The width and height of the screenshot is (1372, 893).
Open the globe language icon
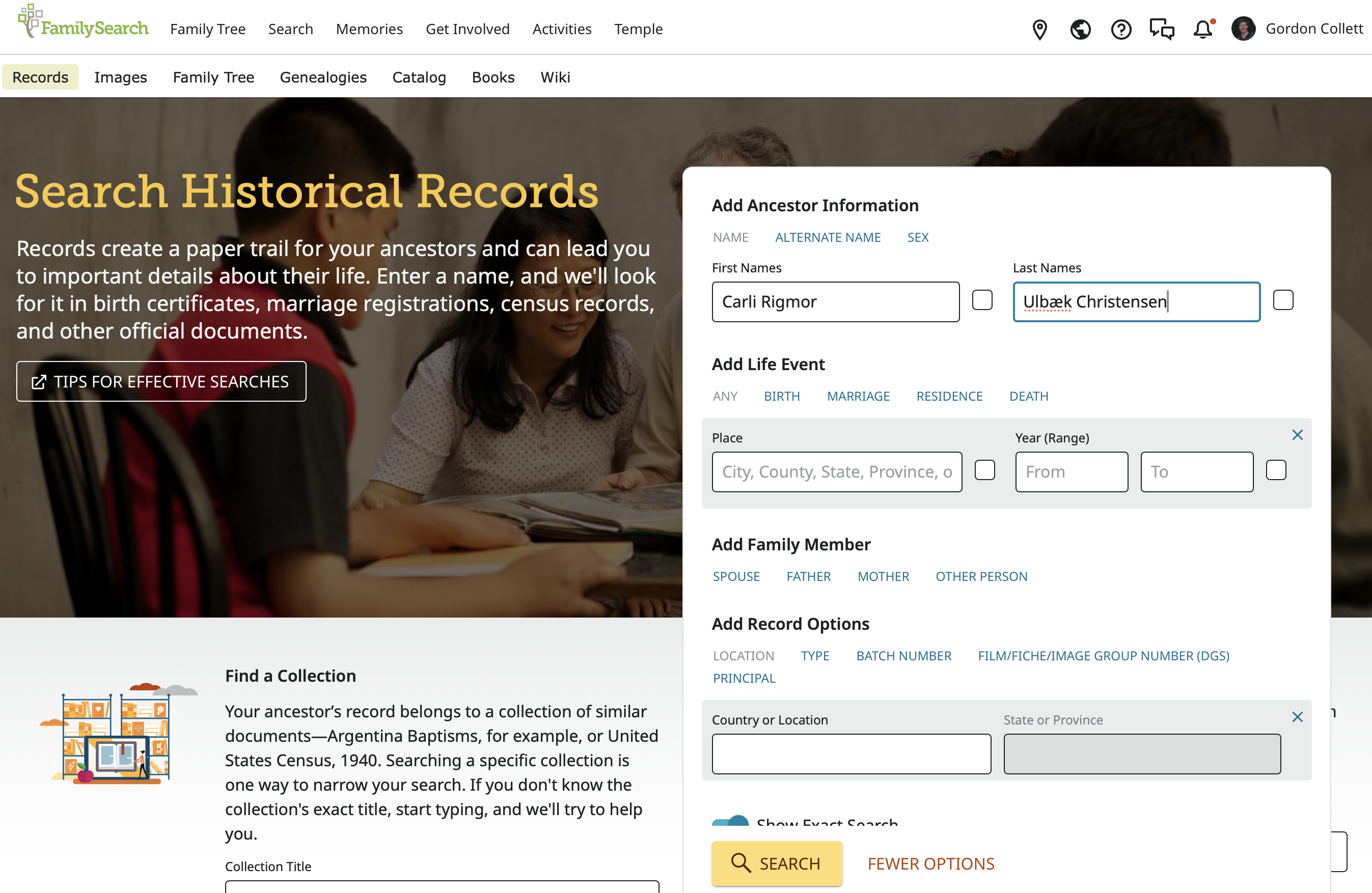click(x=1080, y=29)
